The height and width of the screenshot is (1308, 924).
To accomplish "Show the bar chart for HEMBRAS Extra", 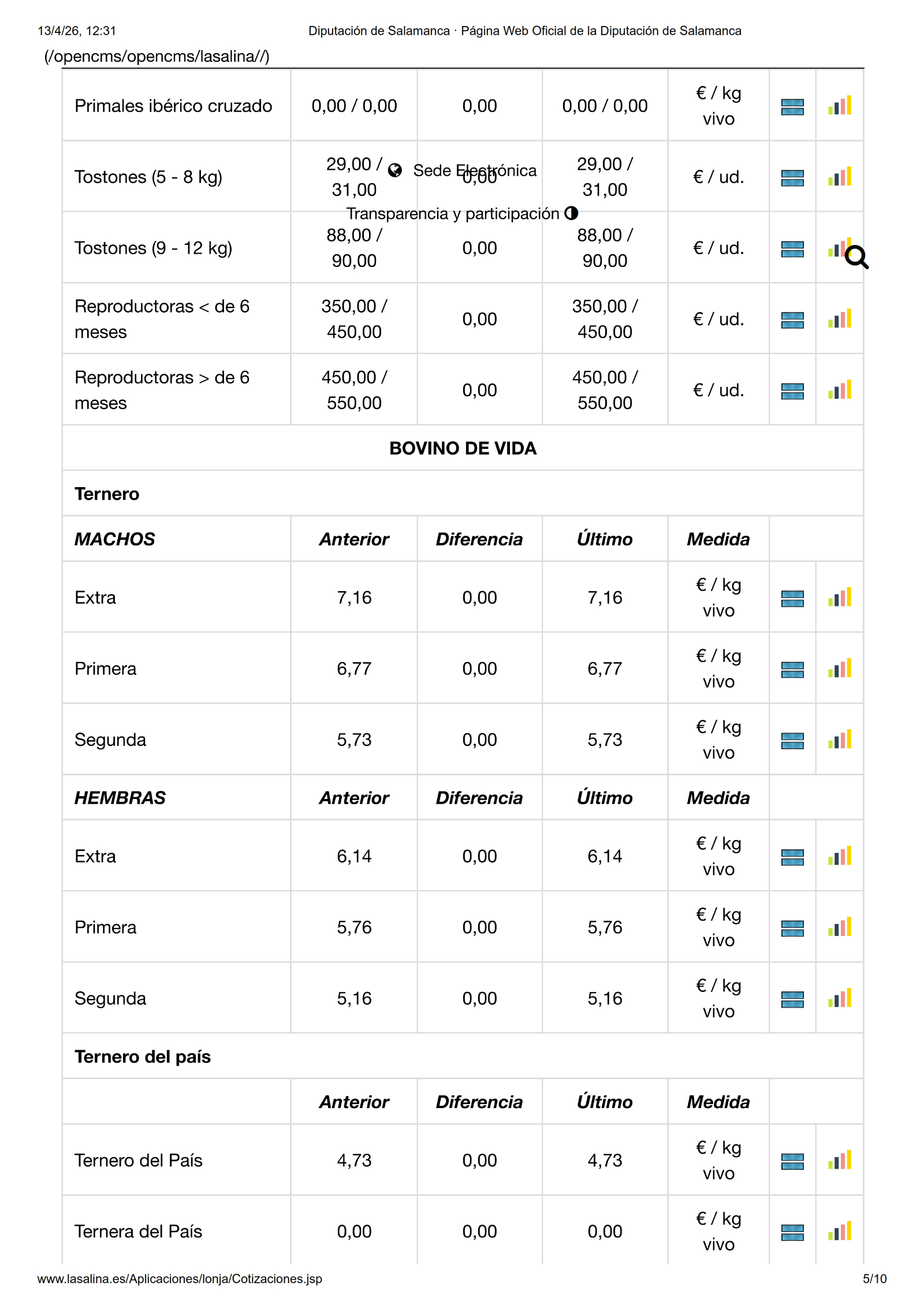I will pos(839,856).
